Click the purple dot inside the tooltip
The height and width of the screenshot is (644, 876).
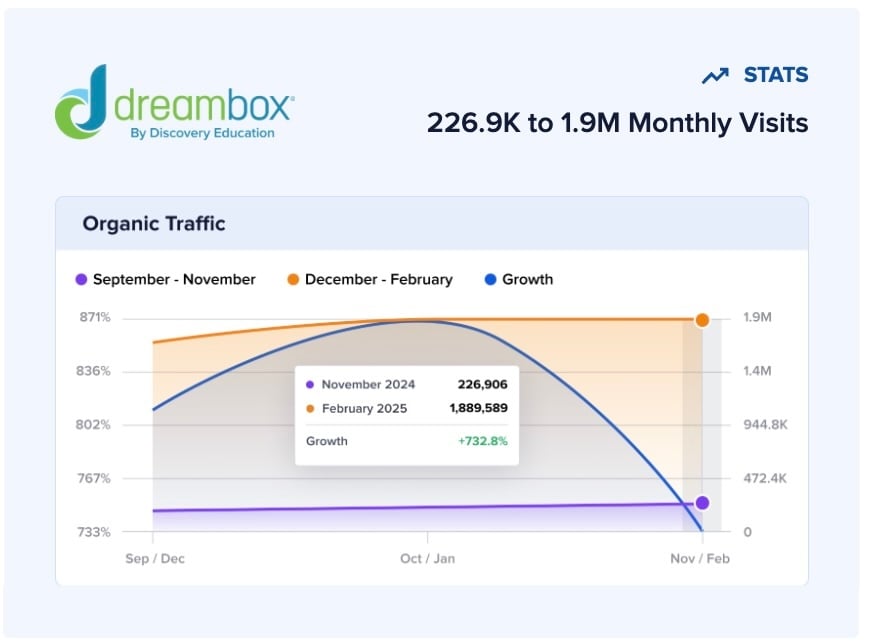pyautogui.click(x=311, y=384)
